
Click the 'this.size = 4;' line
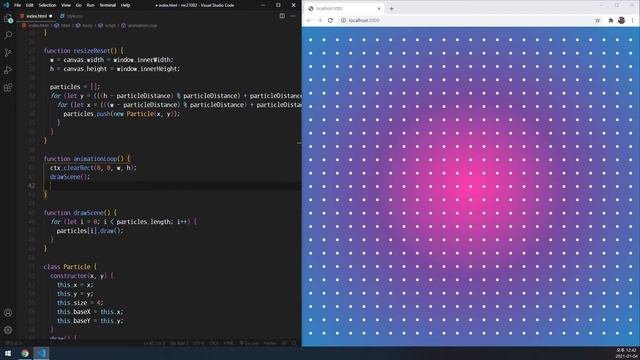[x=80, y=302]
